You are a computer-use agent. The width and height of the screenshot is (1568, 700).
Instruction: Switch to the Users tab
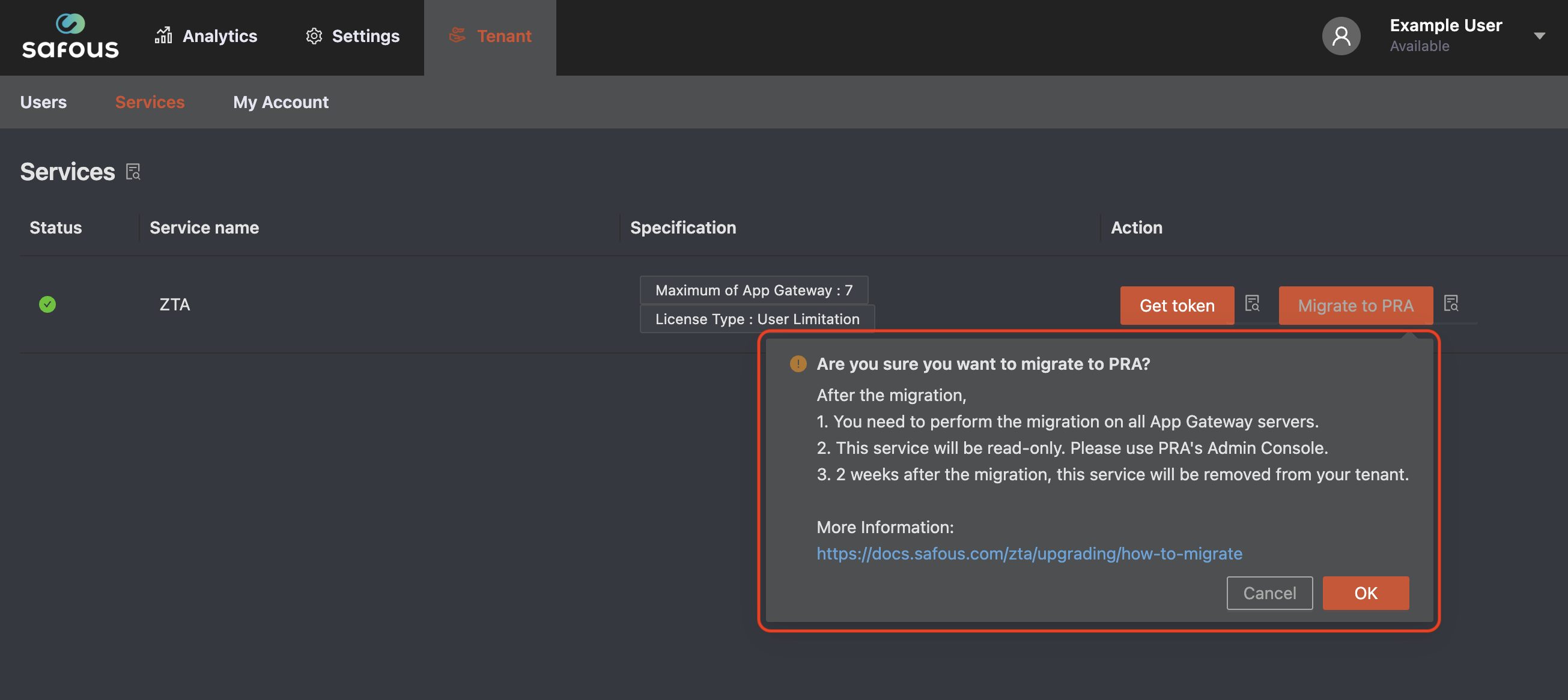click(x=43, y=102)
